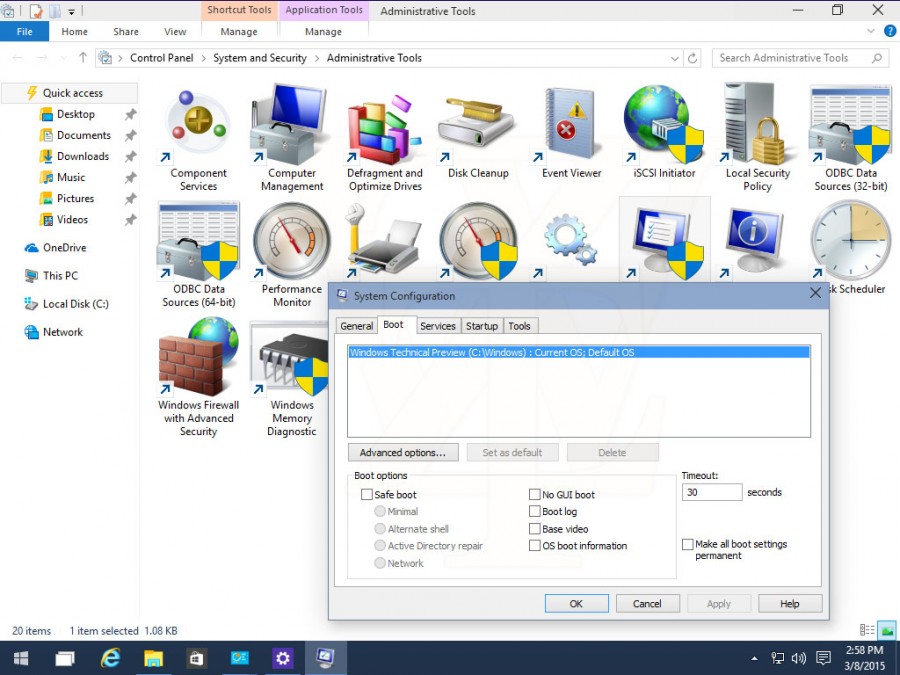Open the View ribbon tab

(x=174, y=32)
